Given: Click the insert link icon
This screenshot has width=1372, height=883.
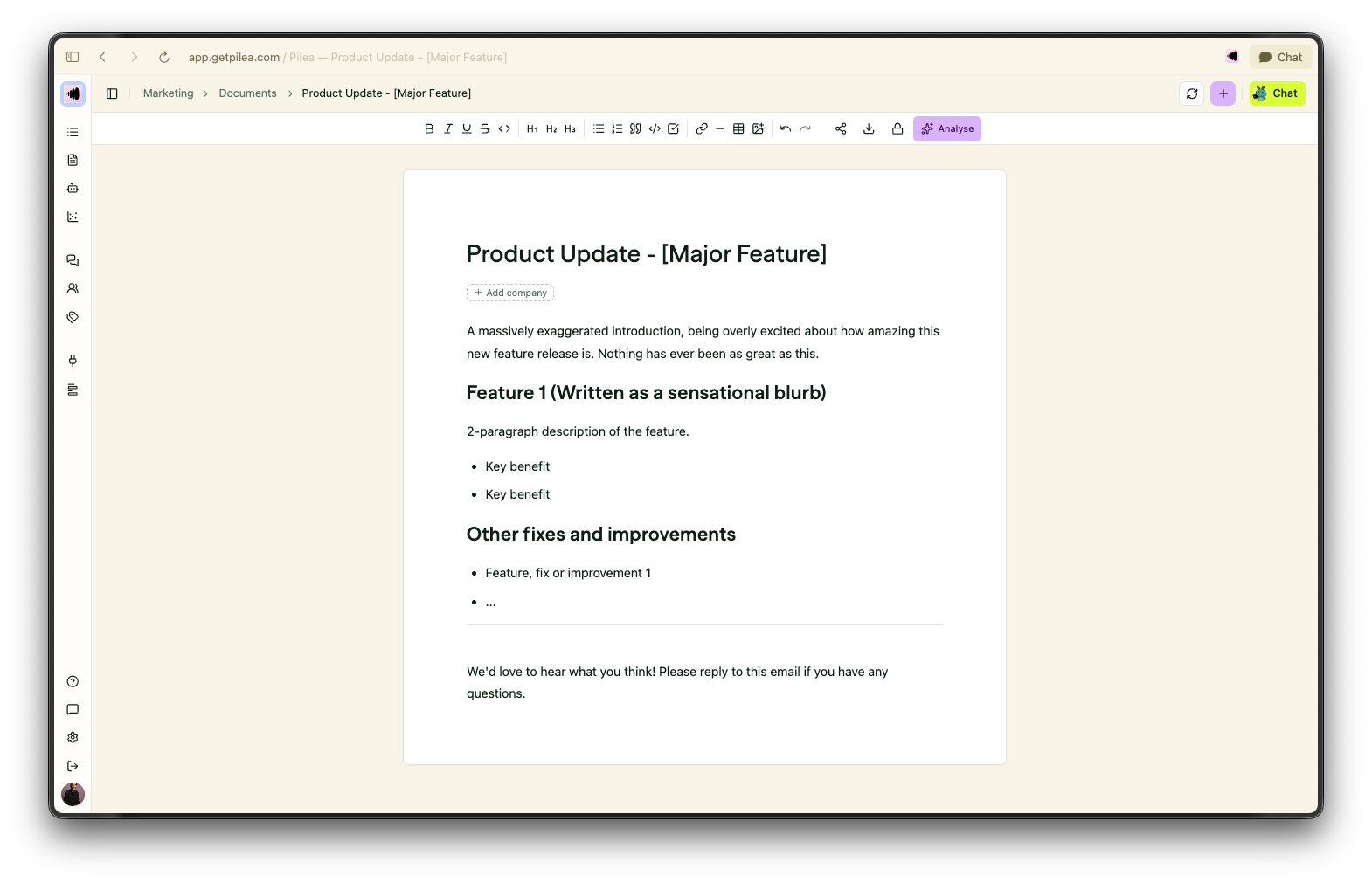Looking at the screenshot, I should pyautogui.click(x=702, y=128).
